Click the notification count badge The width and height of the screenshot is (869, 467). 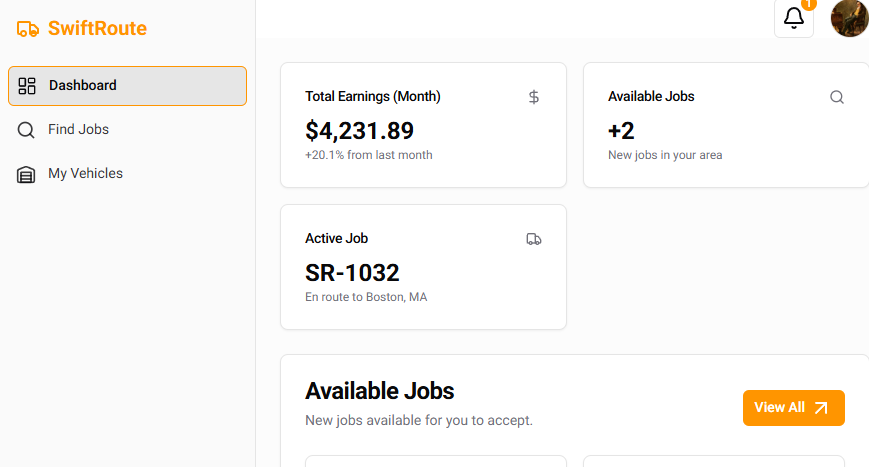coord(809,4)
